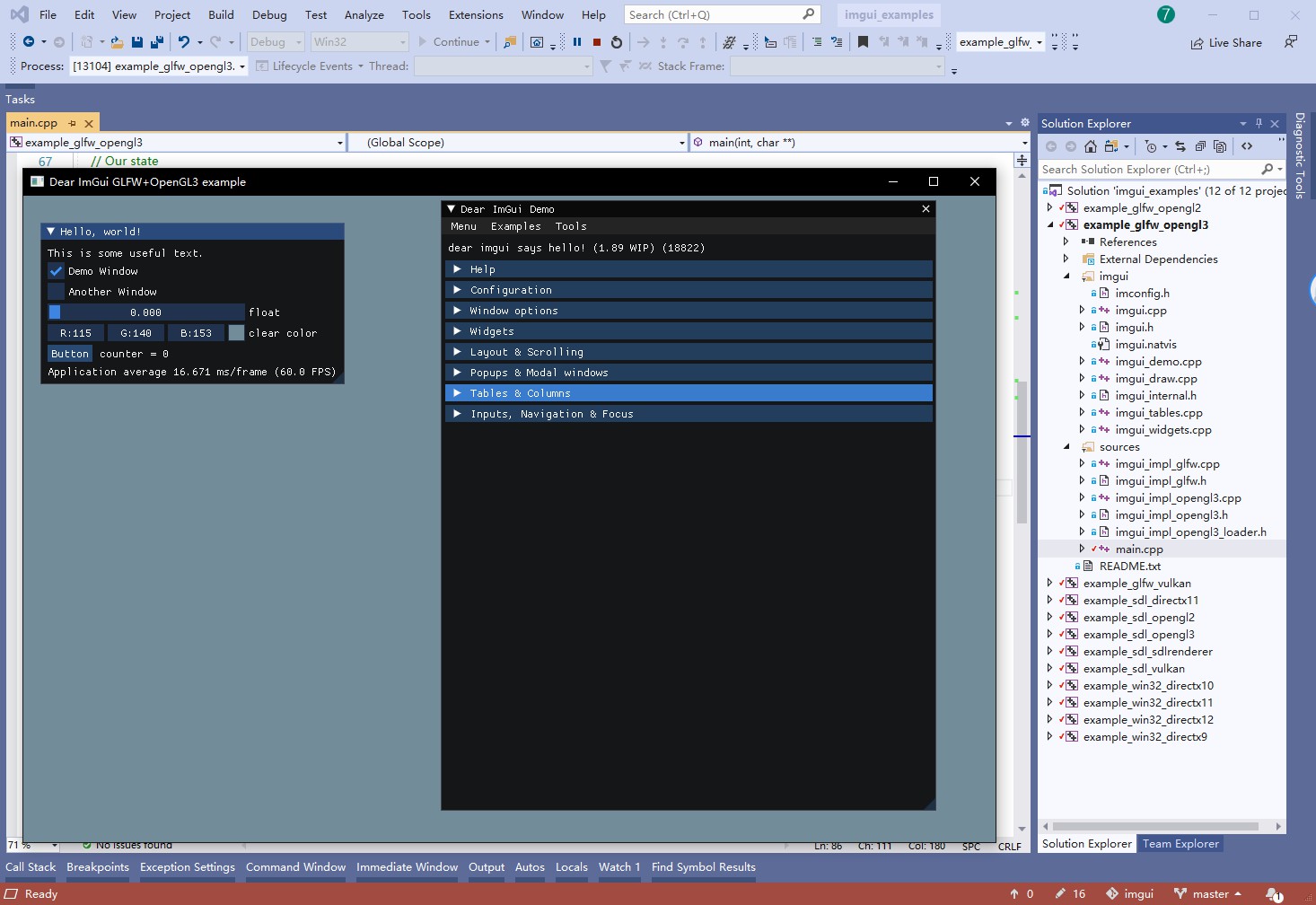Open the (Global Scope) dropdown
The image size is (1316, 905).
(516, 143)
